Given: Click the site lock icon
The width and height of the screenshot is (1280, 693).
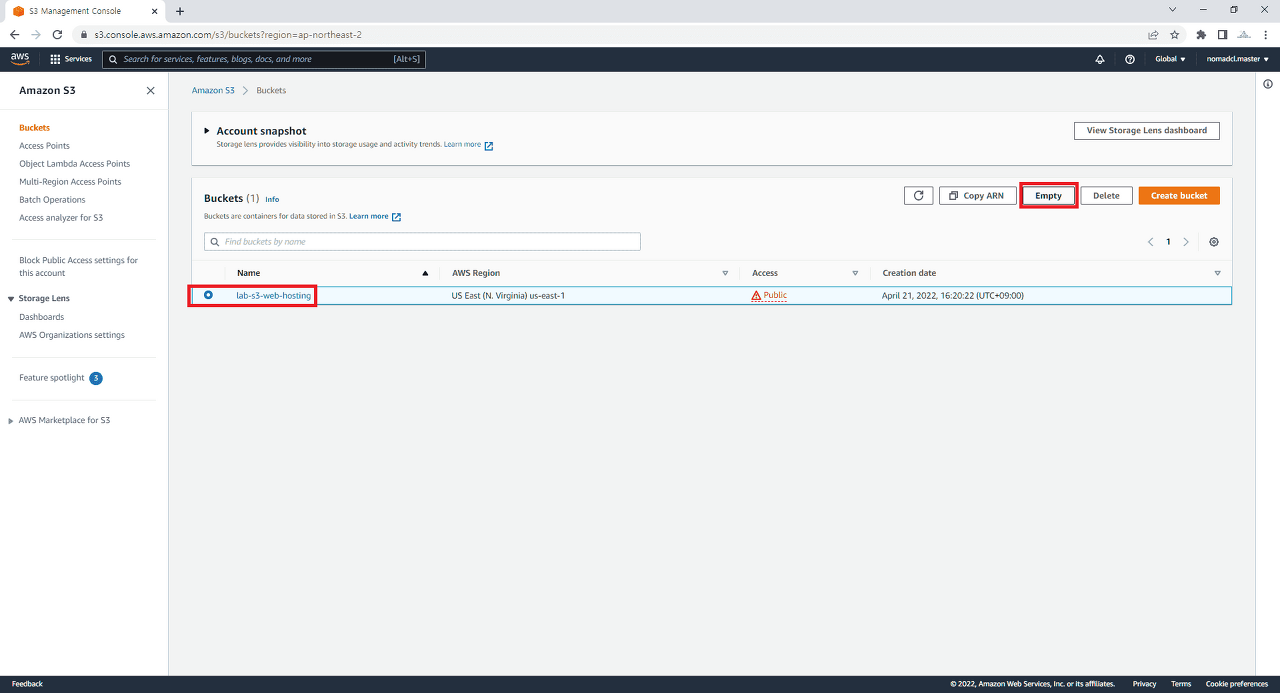Looking at the screenshot, I should [x=85, y=34].
